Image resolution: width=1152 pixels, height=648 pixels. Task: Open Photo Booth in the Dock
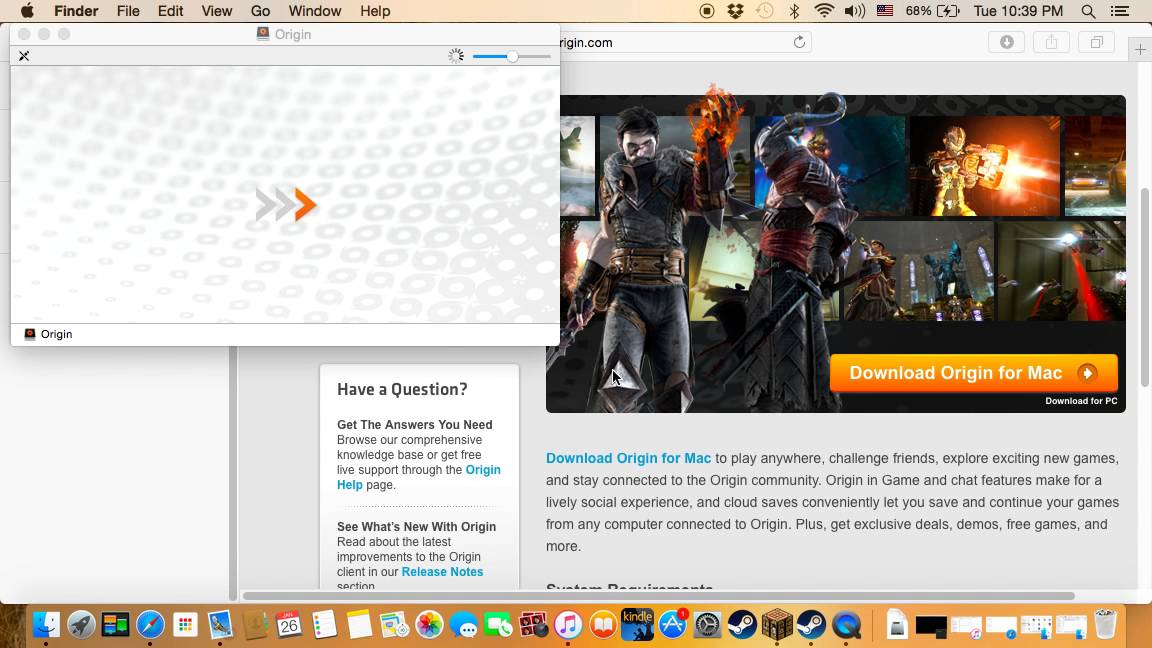(x=533, y=625)
